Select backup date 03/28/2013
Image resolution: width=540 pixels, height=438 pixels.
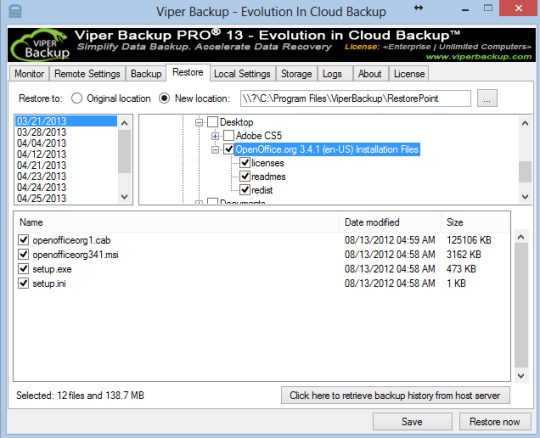click(x=66, y=132)
